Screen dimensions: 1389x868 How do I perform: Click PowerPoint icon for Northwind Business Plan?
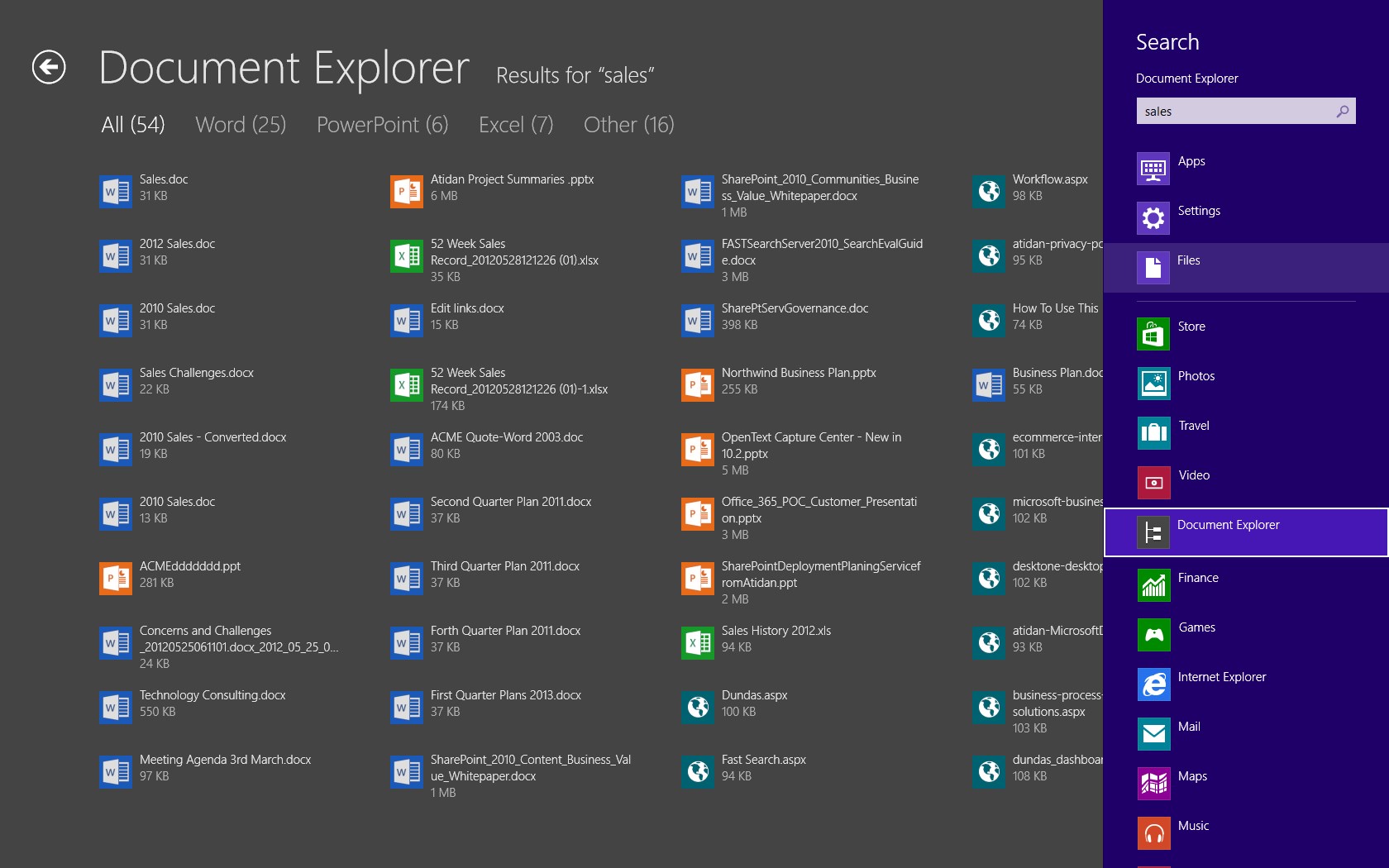click(x=698, y=385)
